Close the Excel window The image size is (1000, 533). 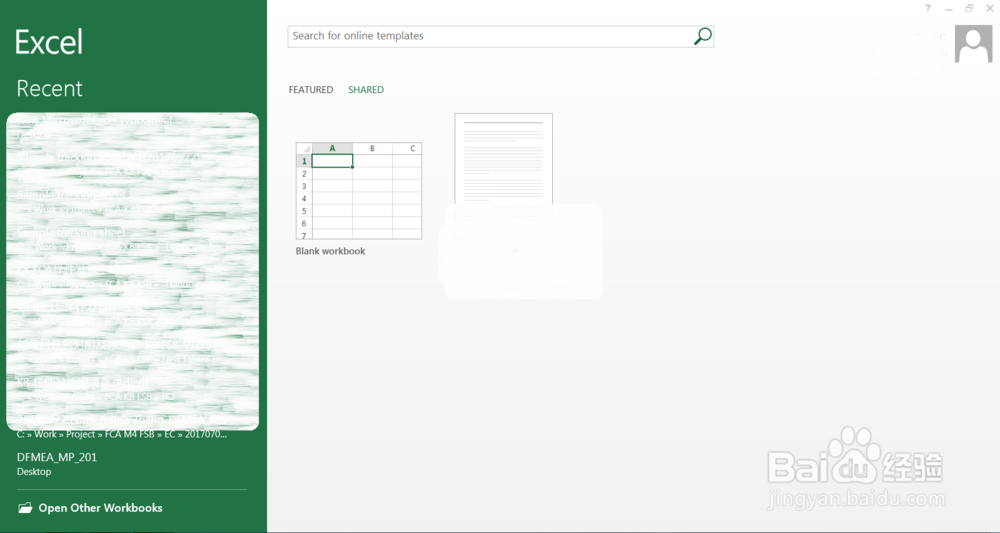(990, 8)
